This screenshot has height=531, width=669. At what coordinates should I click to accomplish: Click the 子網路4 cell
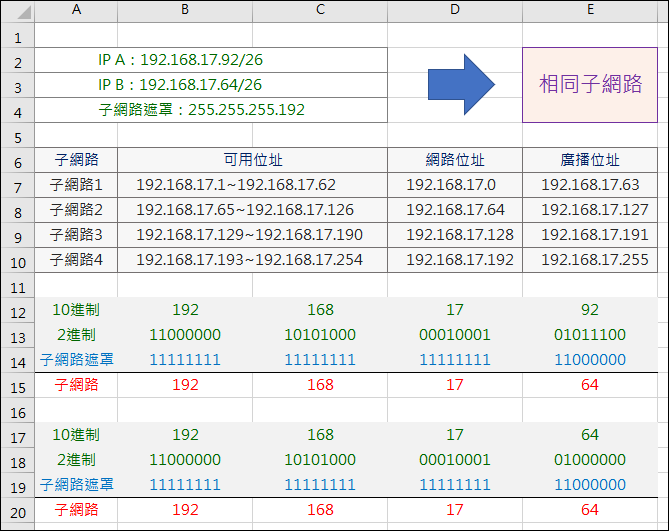click(76, 260)
